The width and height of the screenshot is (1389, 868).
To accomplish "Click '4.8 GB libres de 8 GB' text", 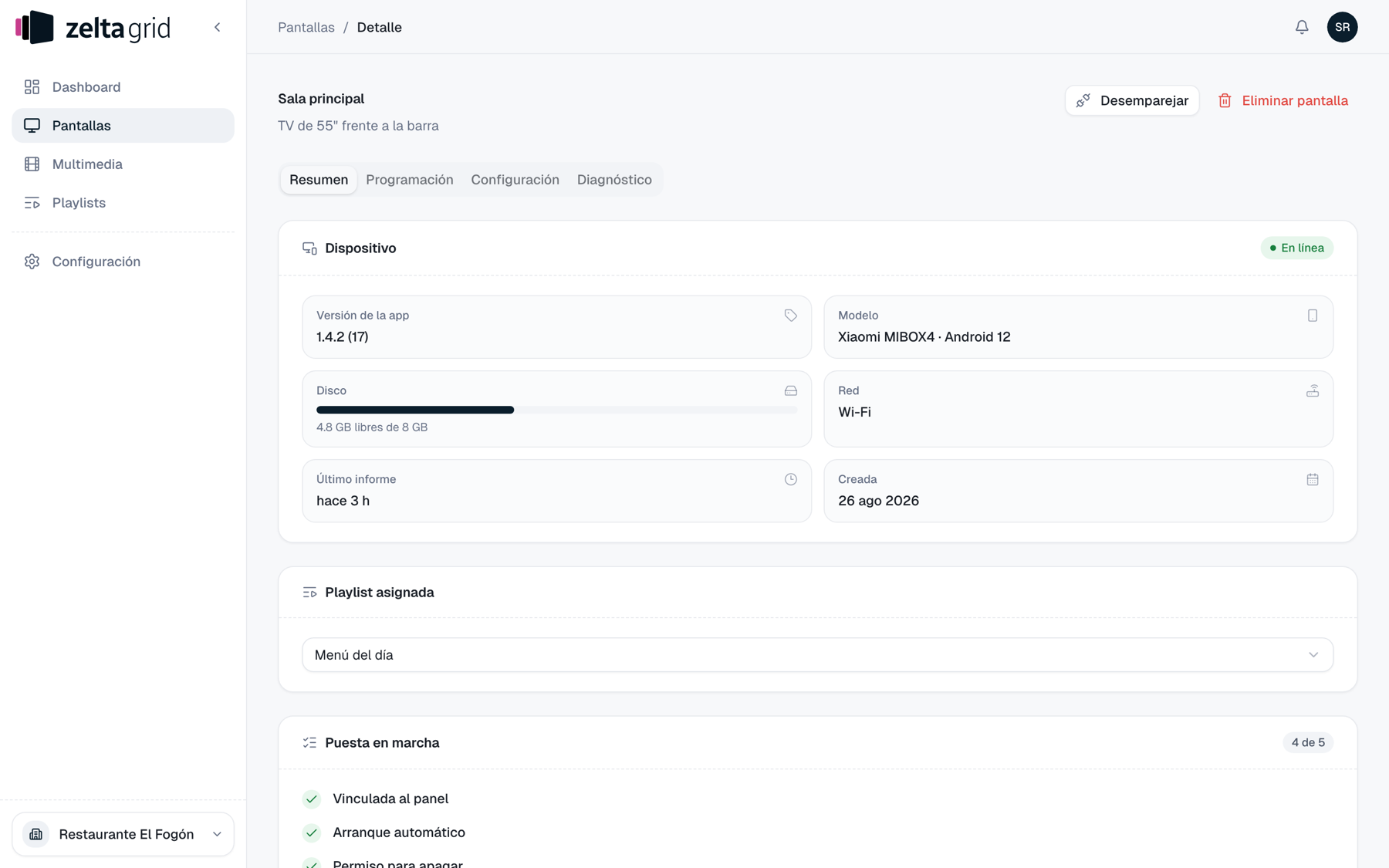I will (372, 427).
